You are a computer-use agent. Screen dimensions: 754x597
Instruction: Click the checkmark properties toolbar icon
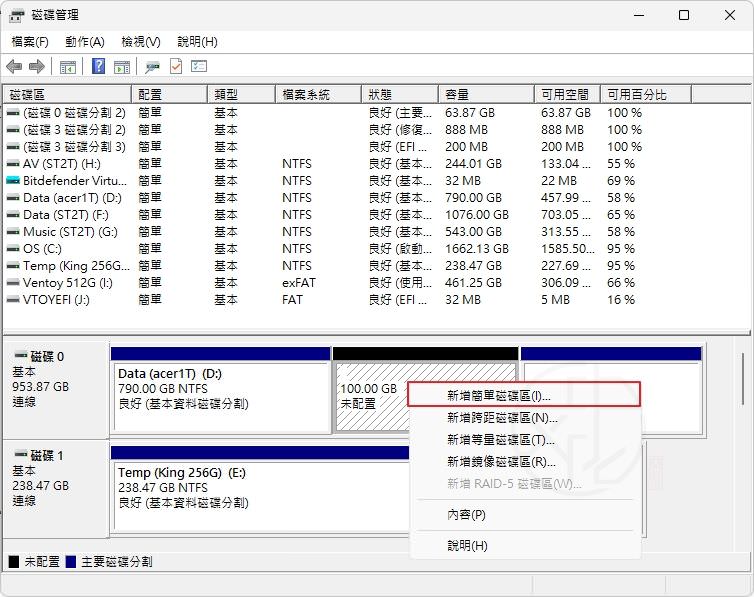click(176, 66)
